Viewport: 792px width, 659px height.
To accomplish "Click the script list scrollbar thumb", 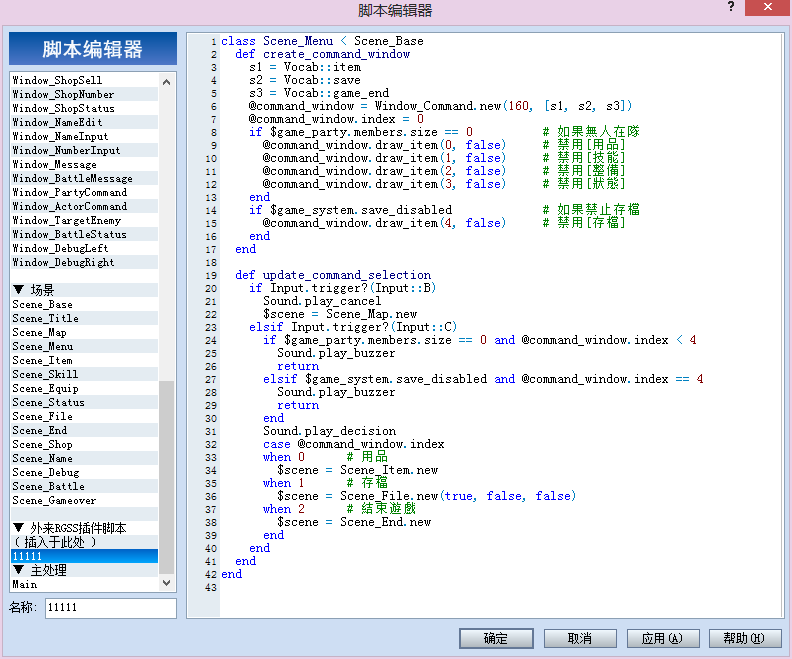I will [x=166, y=477].
